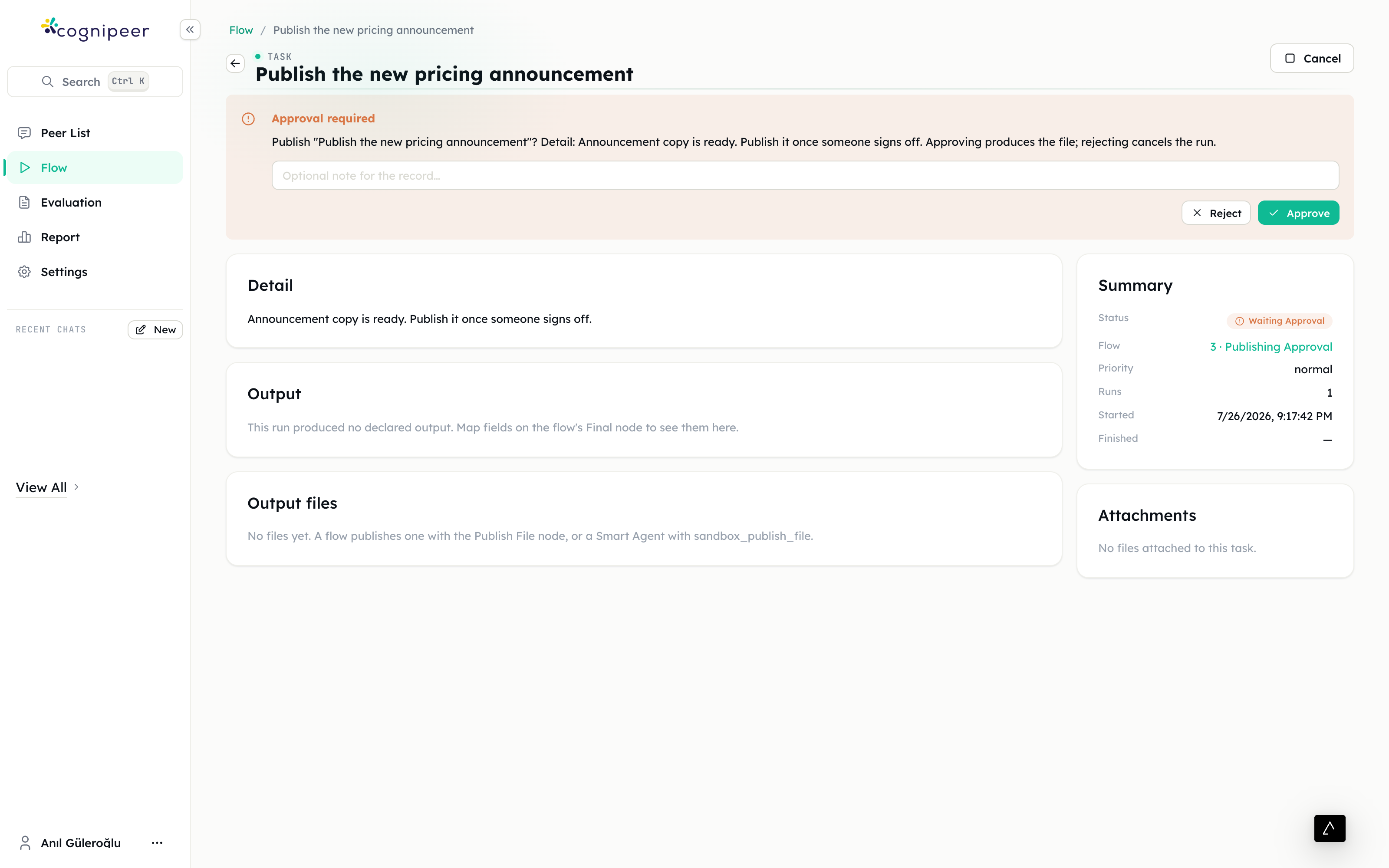
Task: Cancel the task
Action: (1311, 58)
